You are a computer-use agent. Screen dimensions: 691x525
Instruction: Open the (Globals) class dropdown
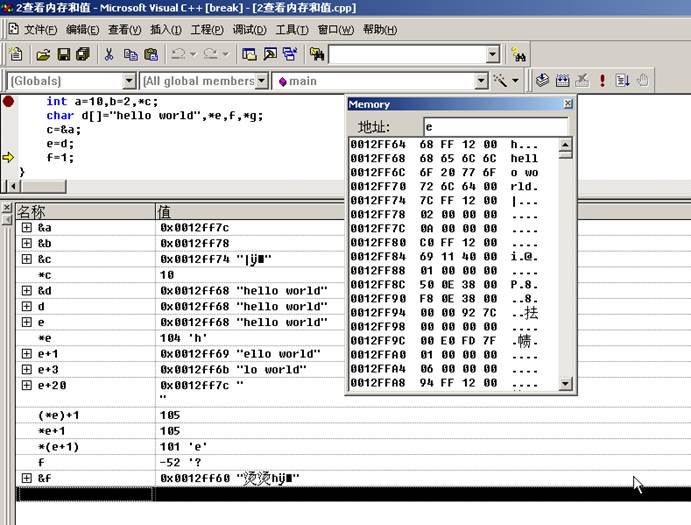click(x=129, y=81)
